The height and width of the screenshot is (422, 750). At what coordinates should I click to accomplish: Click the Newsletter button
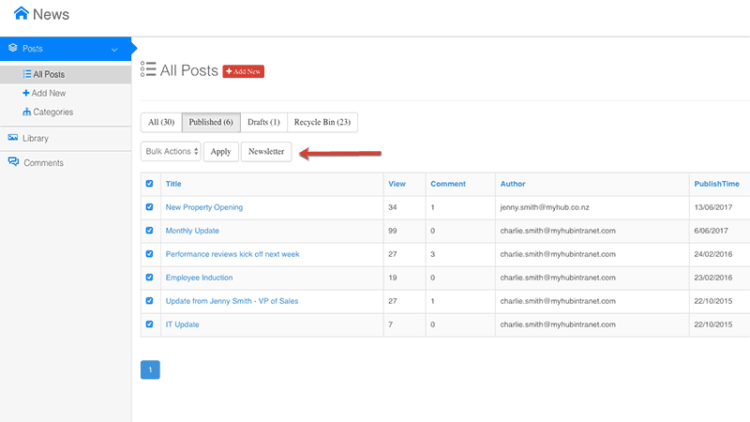[x=266, y=152]
